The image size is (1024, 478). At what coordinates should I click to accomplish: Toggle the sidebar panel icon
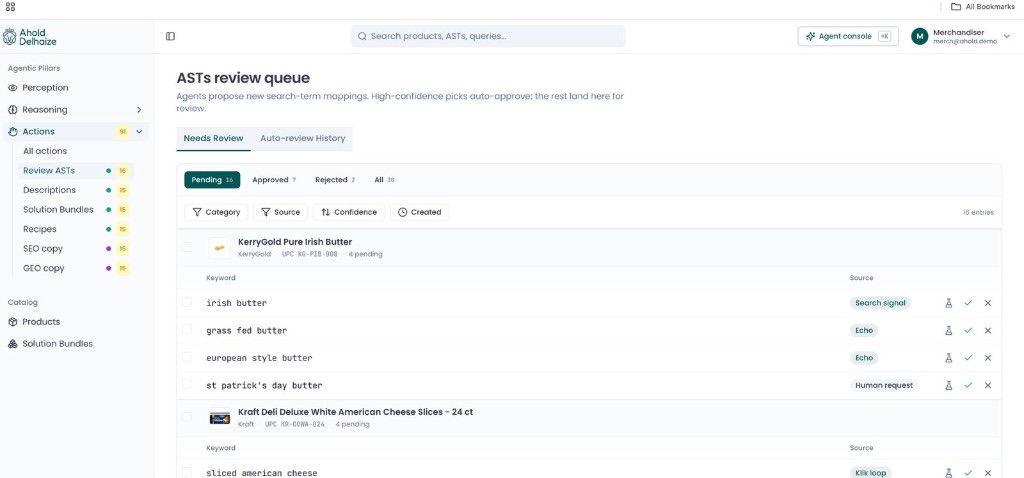(x=170, y=37)
